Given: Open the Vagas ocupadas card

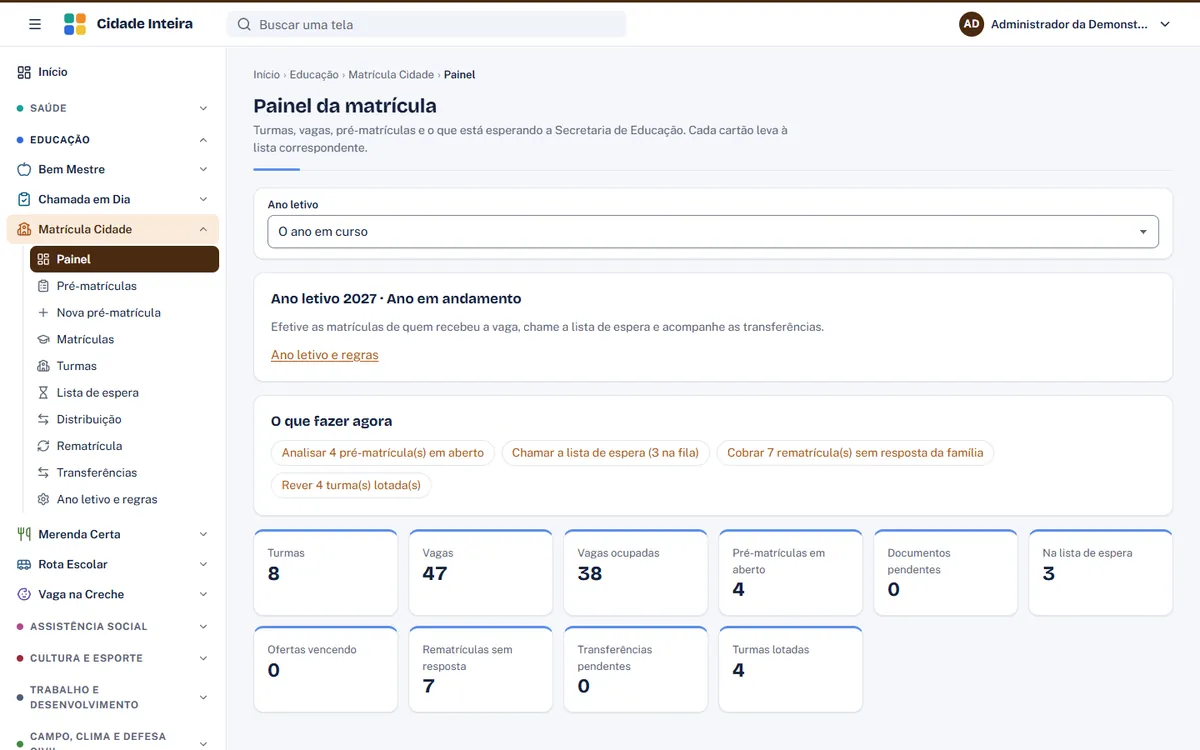Looking at the screenshot, I should 635,573.
